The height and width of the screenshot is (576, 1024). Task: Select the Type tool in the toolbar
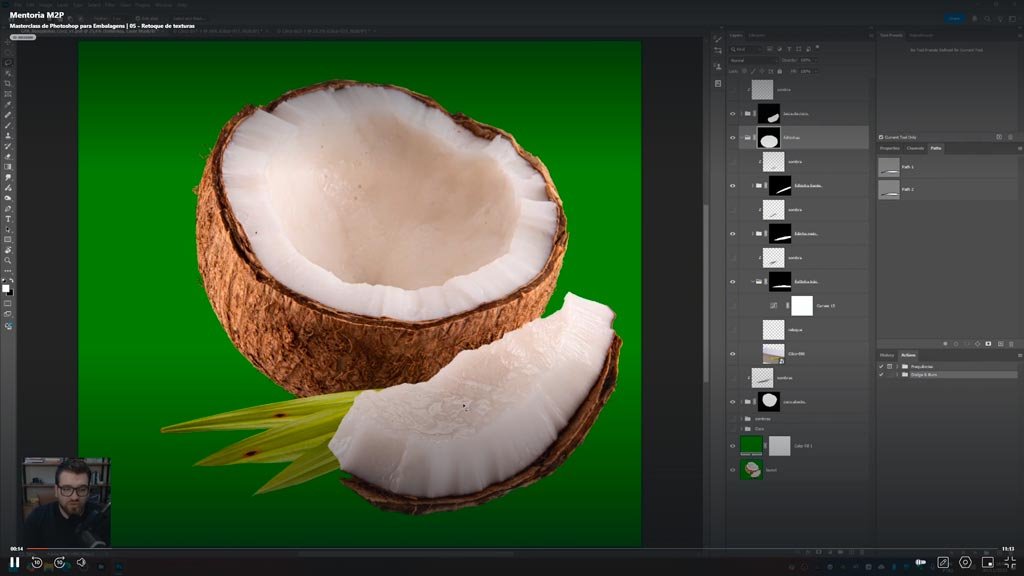[8, 219]
